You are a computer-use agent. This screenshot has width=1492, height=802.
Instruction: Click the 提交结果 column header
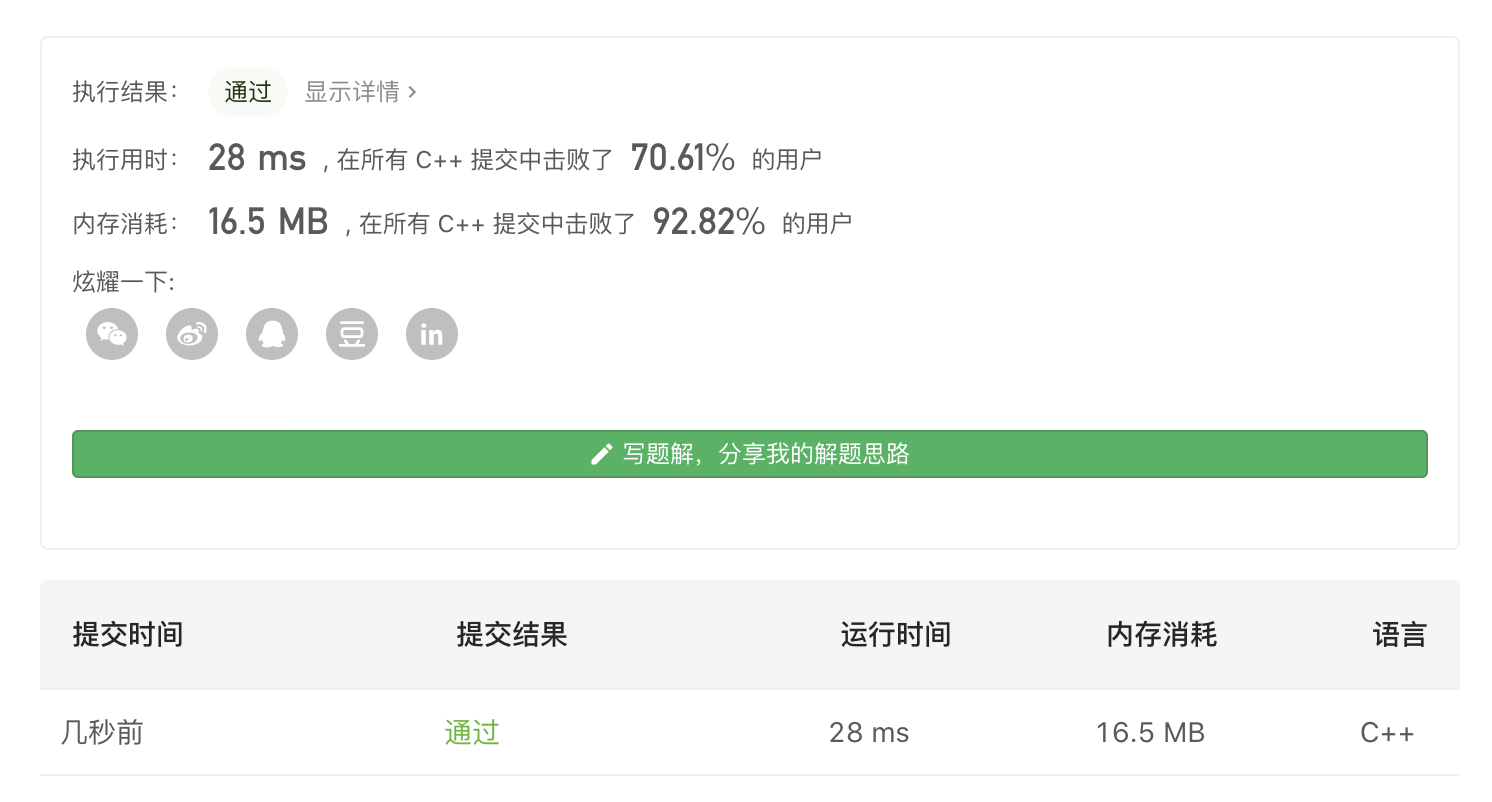click(512, 634)
